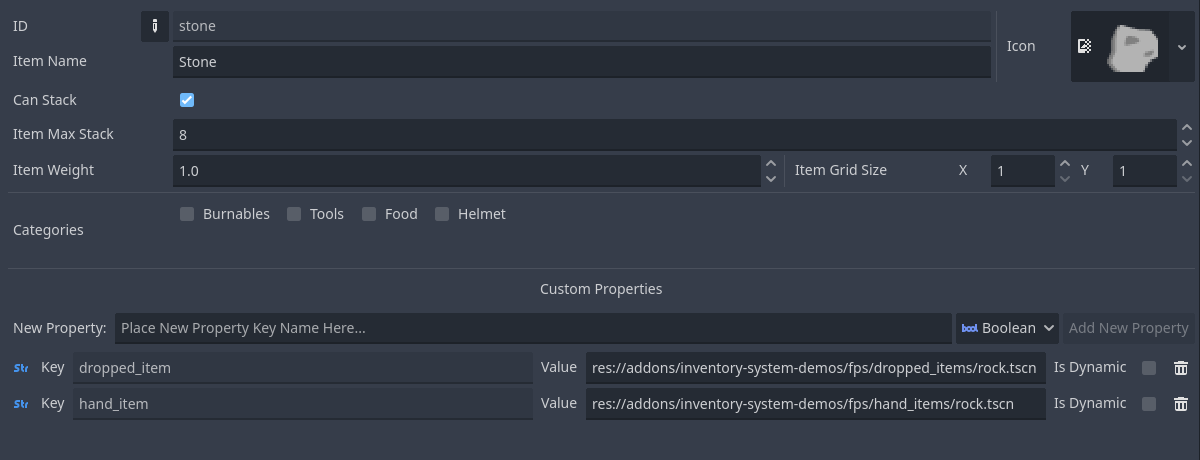Enable the Food category checkbox

tap(369, 214)
